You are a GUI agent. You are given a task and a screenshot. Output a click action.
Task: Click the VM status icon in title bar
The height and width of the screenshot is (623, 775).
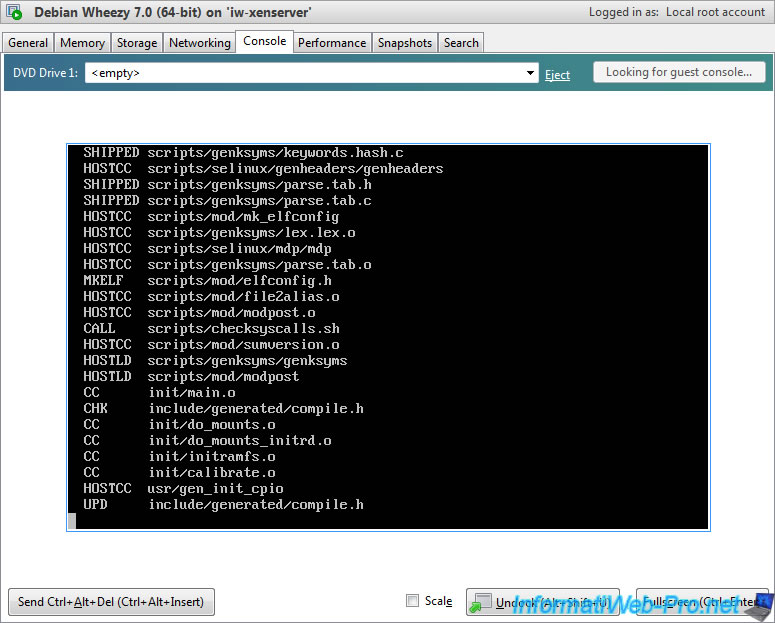coord(14,12)
